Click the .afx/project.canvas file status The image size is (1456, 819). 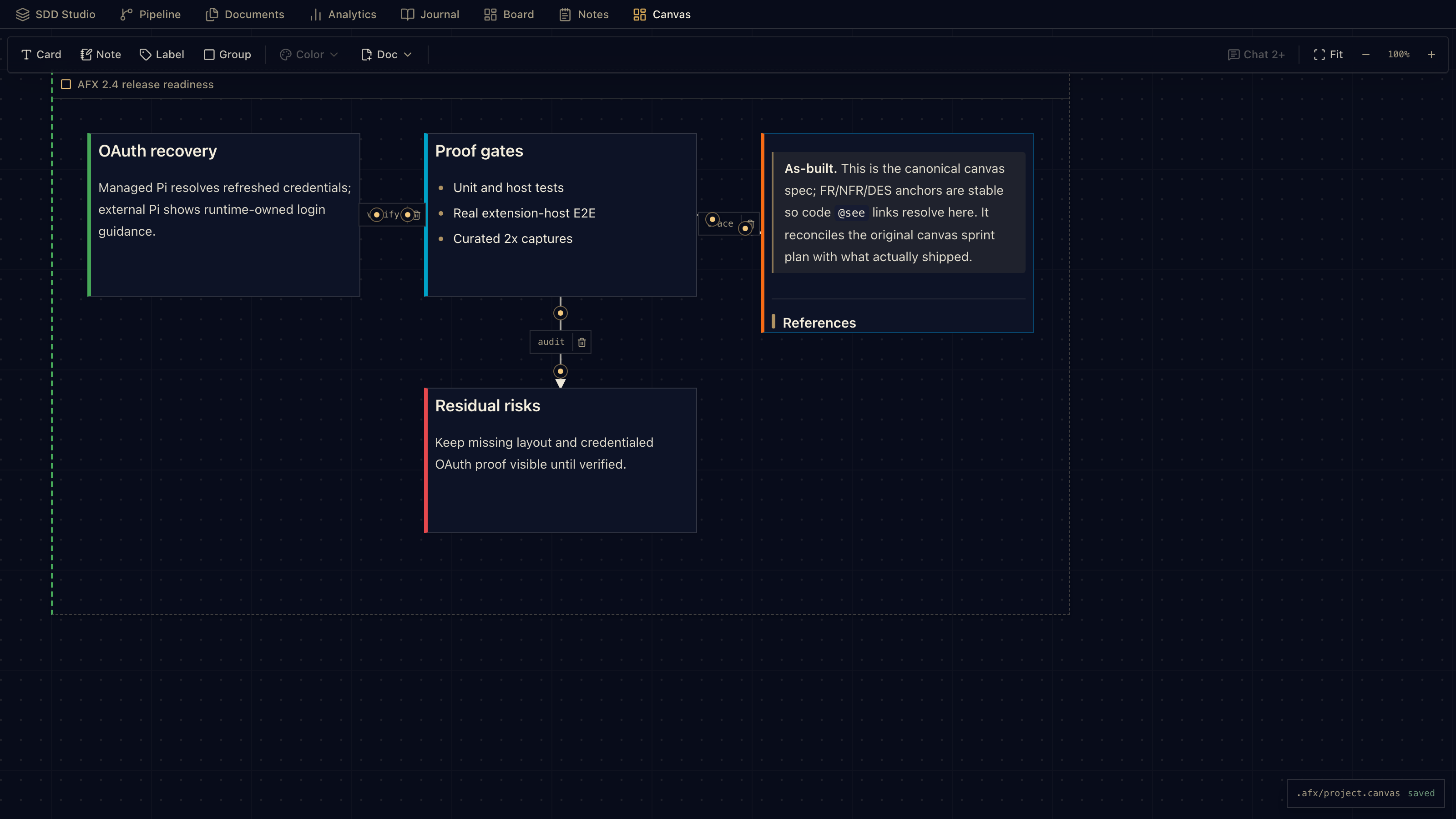click(x=1348, y=793)
